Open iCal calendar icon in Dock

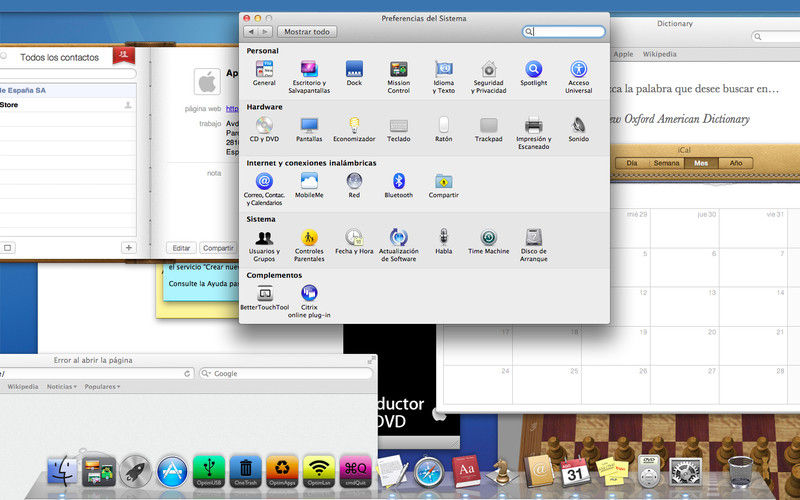(576, 471)
